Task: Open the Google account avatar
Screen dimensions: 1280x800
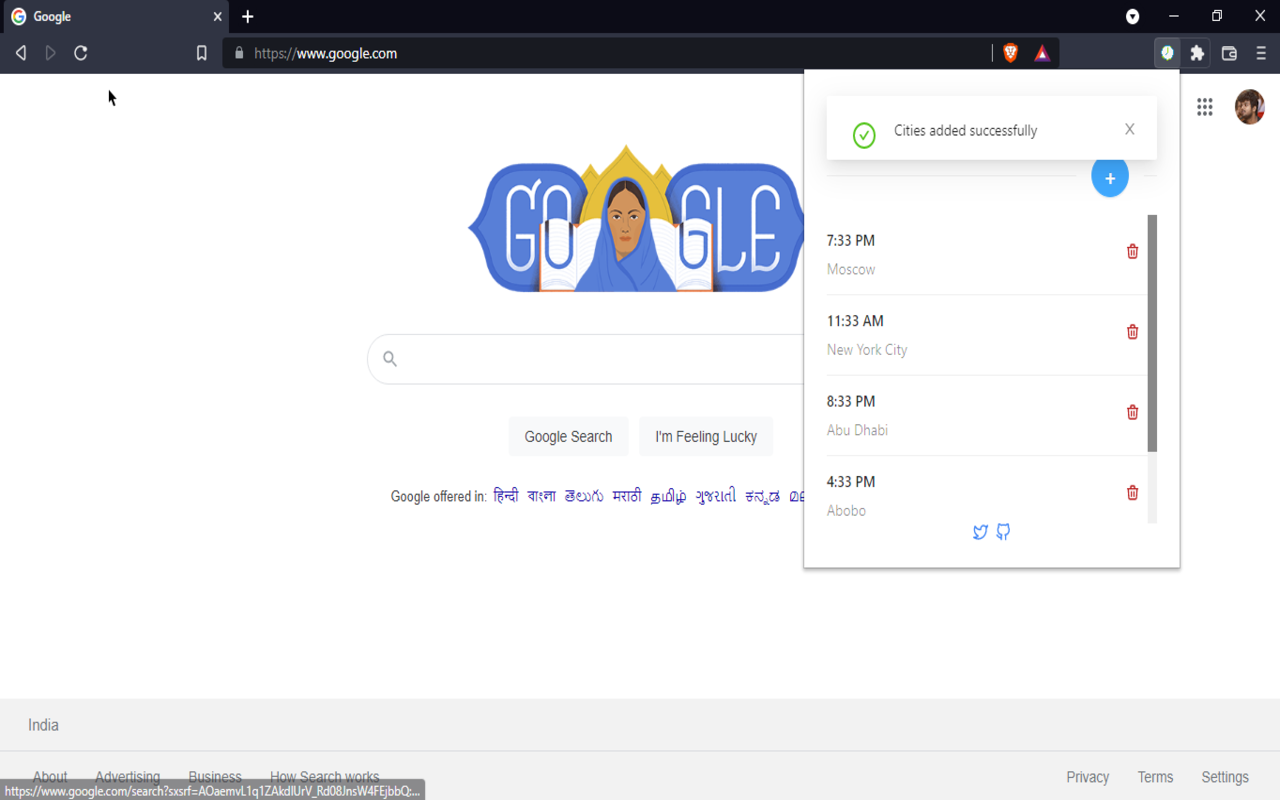Action: click(1249, 107)
